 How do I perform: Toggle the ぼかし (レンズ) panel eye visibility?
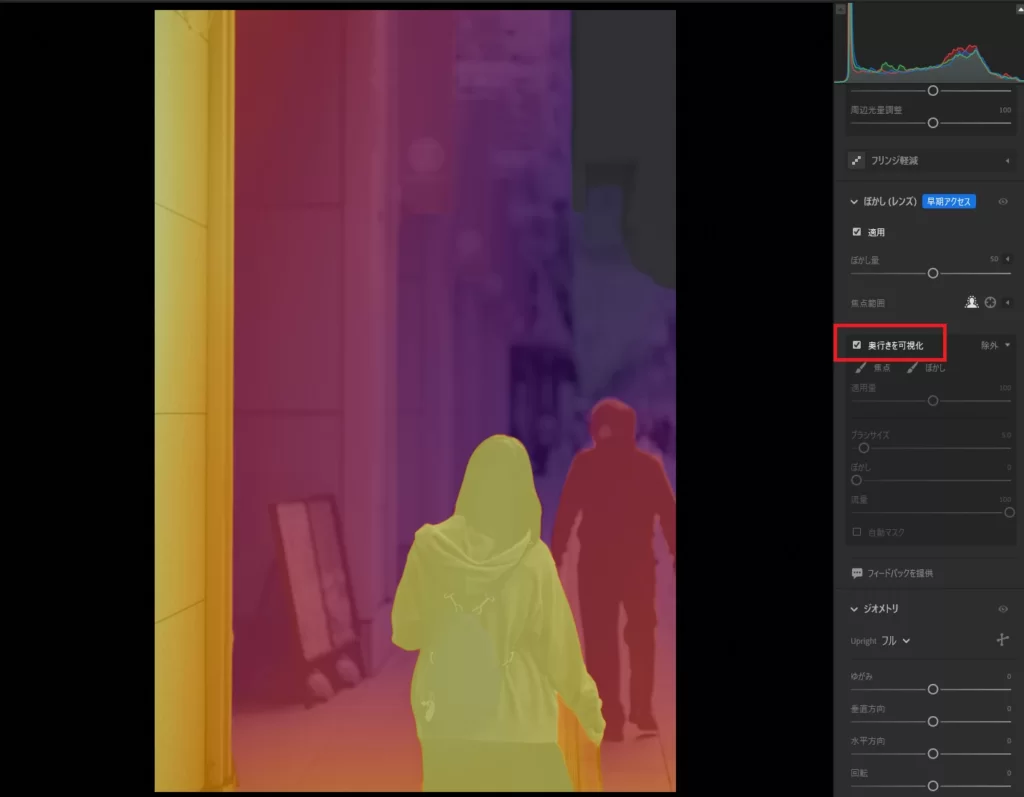(1003, 201)
